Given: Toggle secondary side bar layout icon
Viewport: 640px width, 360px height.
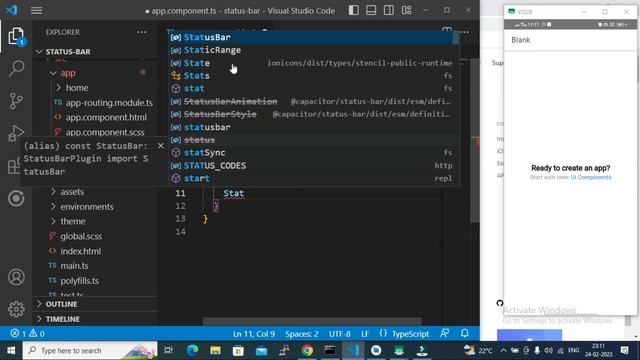Looking at the screenshot, I should [x=389, y=10].
